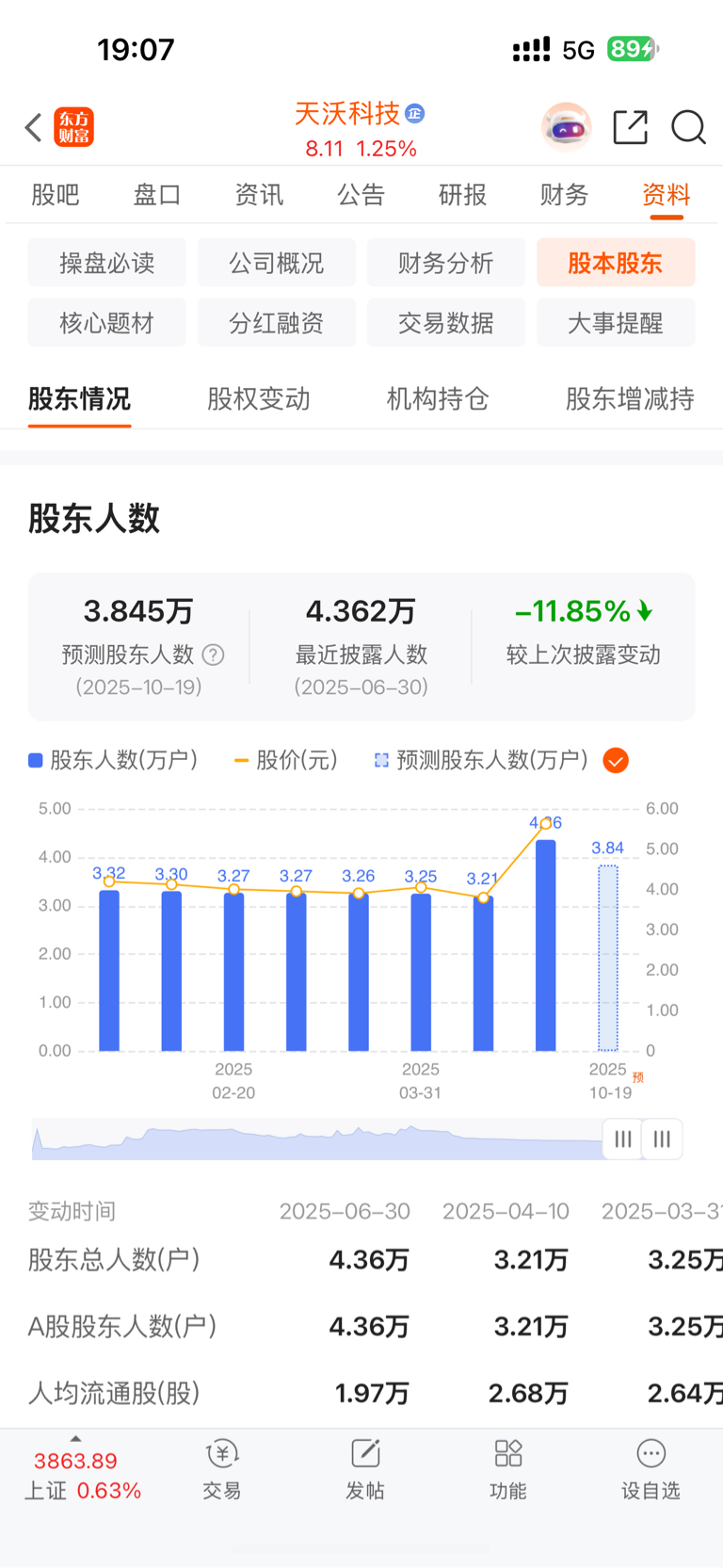
Task: Tap the 天沃科技 stock title
Action: point(347,114)
